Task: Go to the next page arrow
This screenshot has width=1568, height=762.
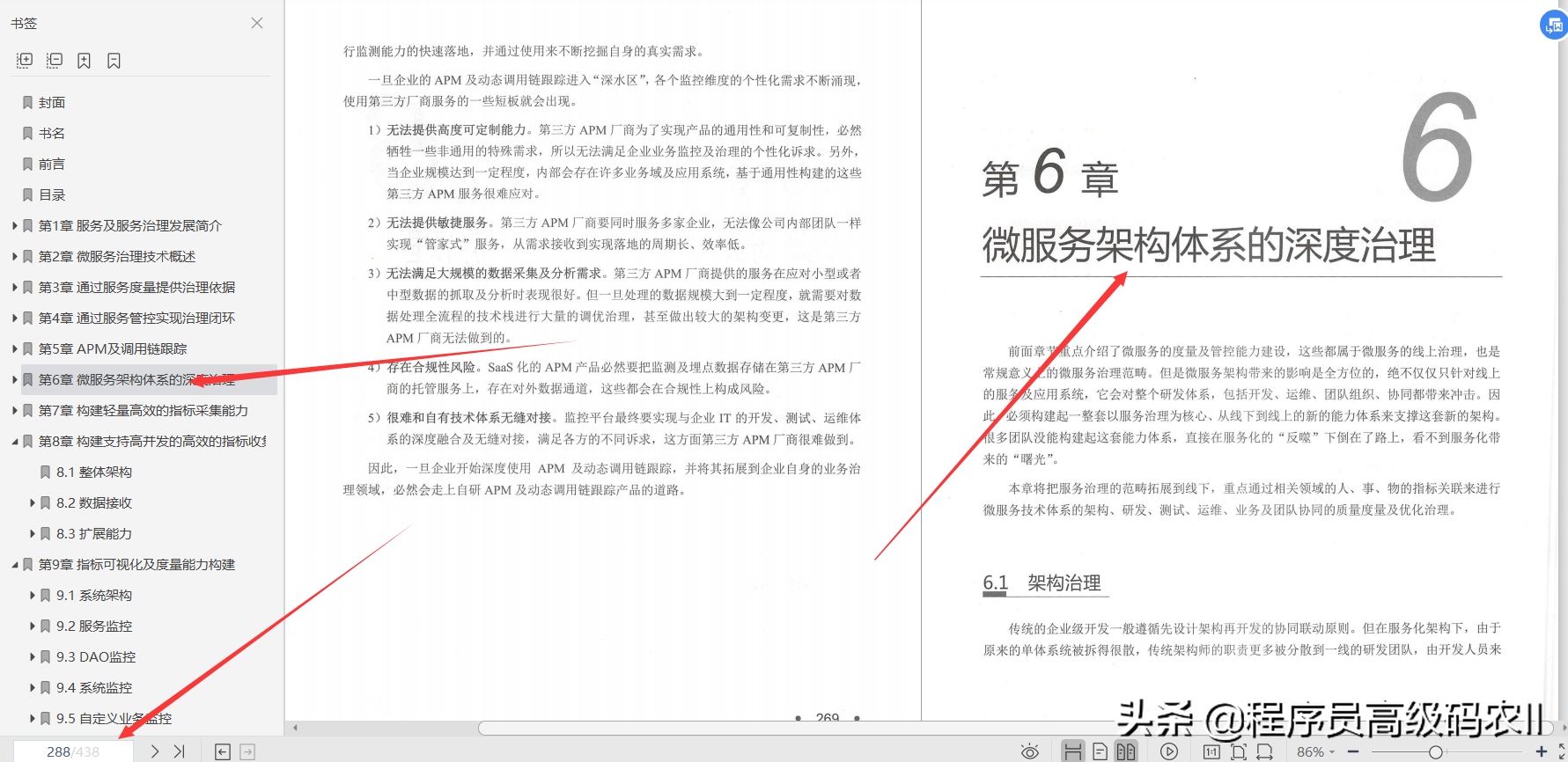Action: pyautogui.click(x=155, y=751)
